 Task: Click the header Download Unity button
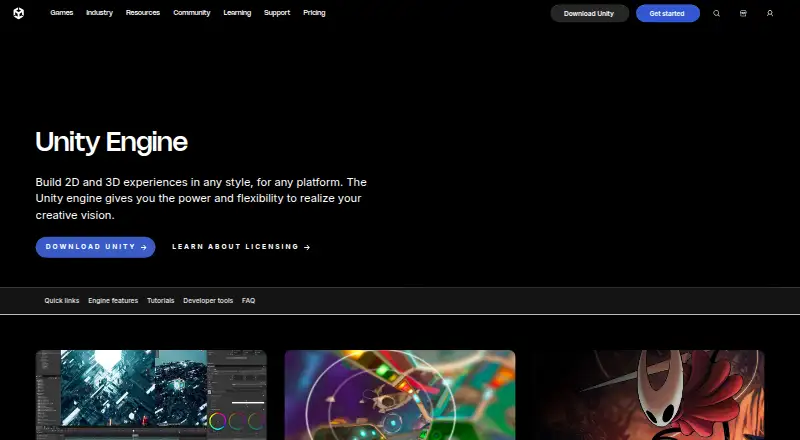tap(589, 13)
